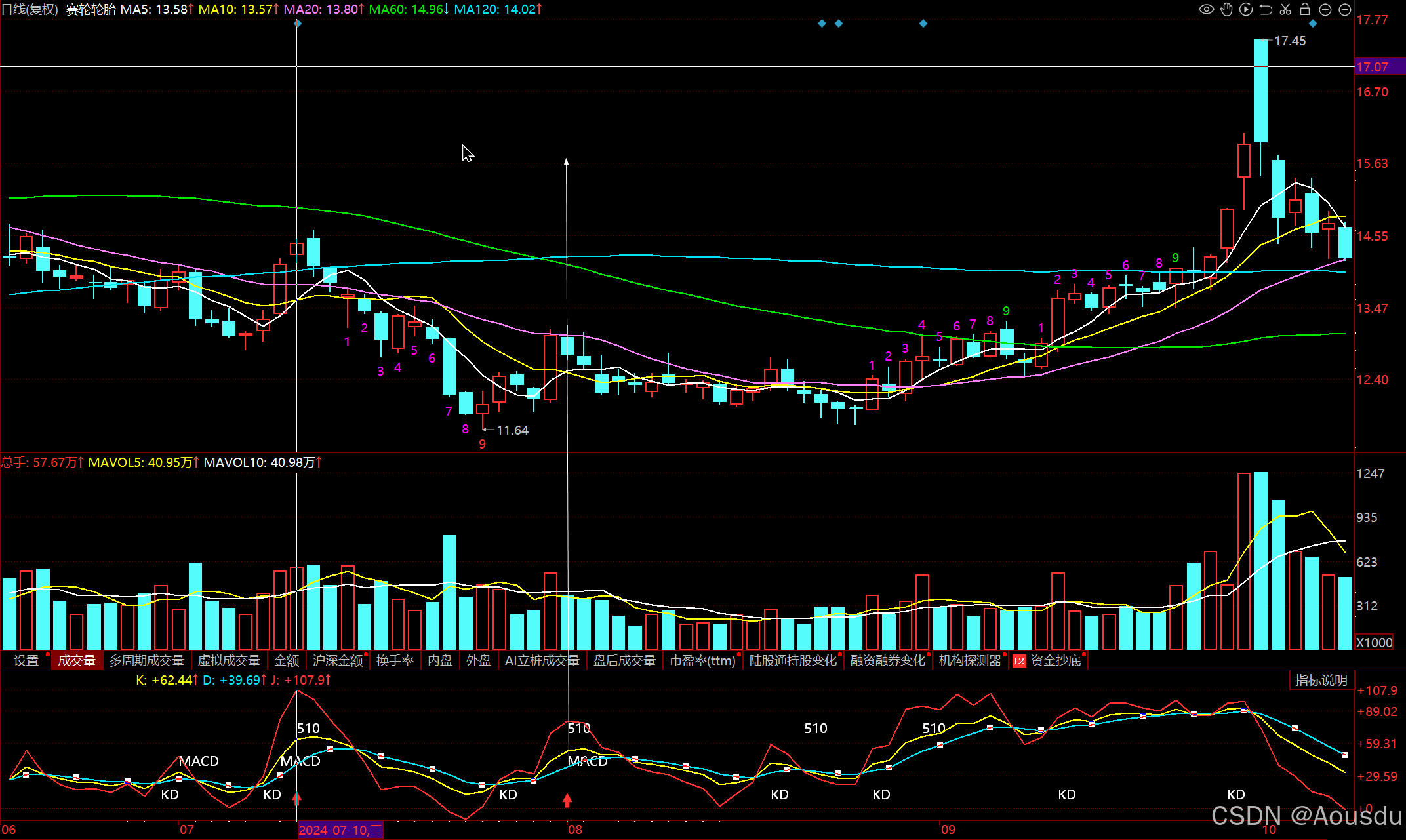Click the rightmost blue diamond event marker
1406x840 pixels.
click(1313, 24)
